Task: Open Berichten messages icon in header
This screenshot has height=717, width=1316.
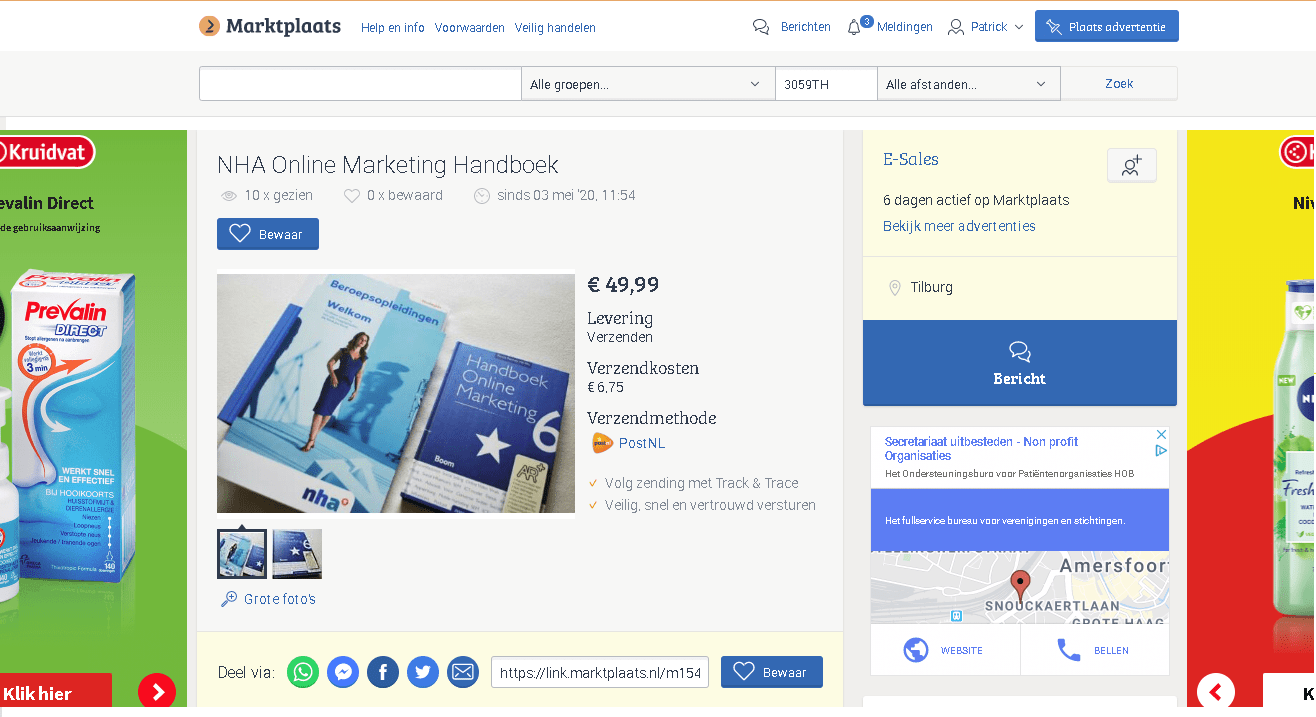Action: (761, 27)
